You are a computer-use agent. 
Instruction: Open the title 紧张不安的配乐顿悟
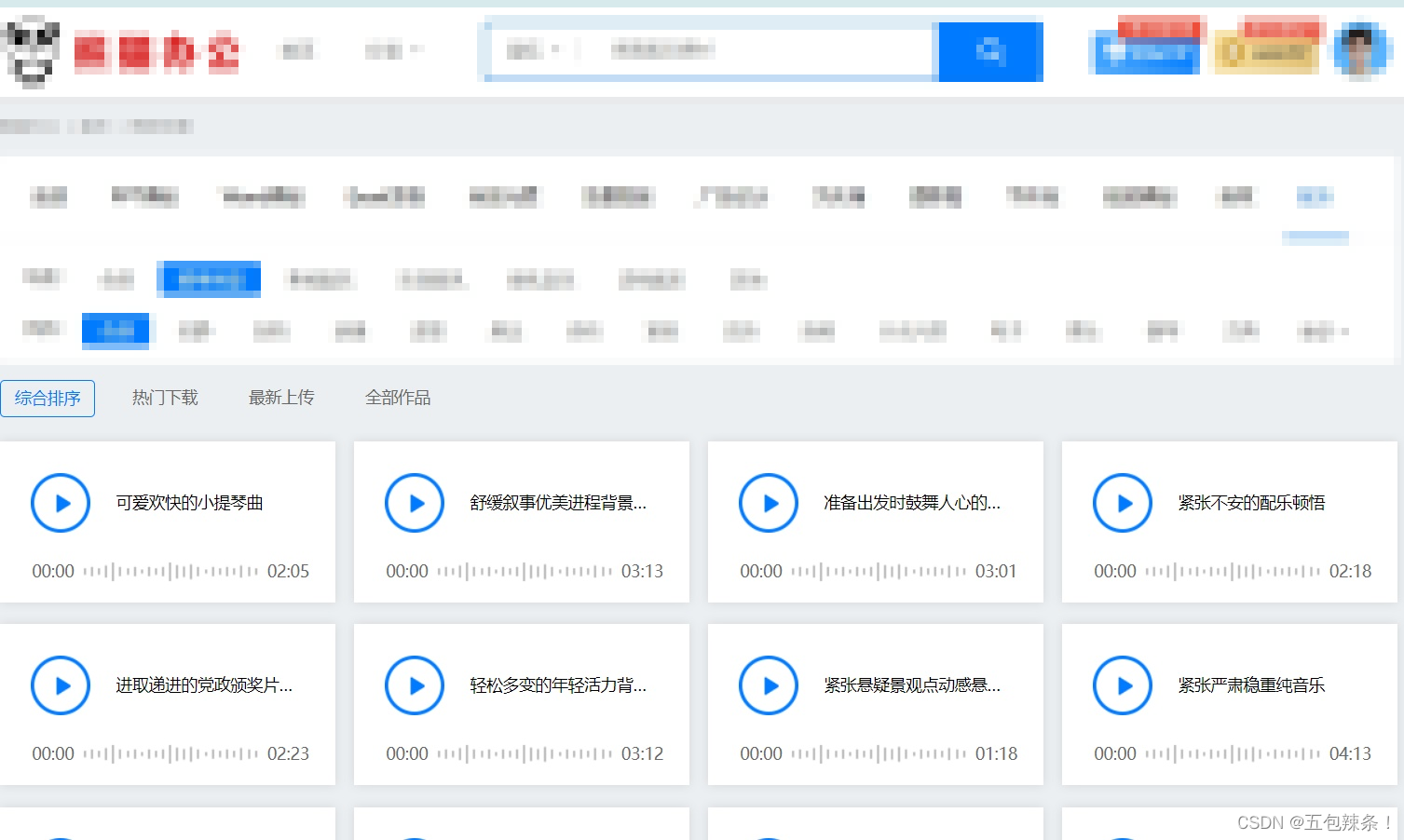[x=1251, y=503]
